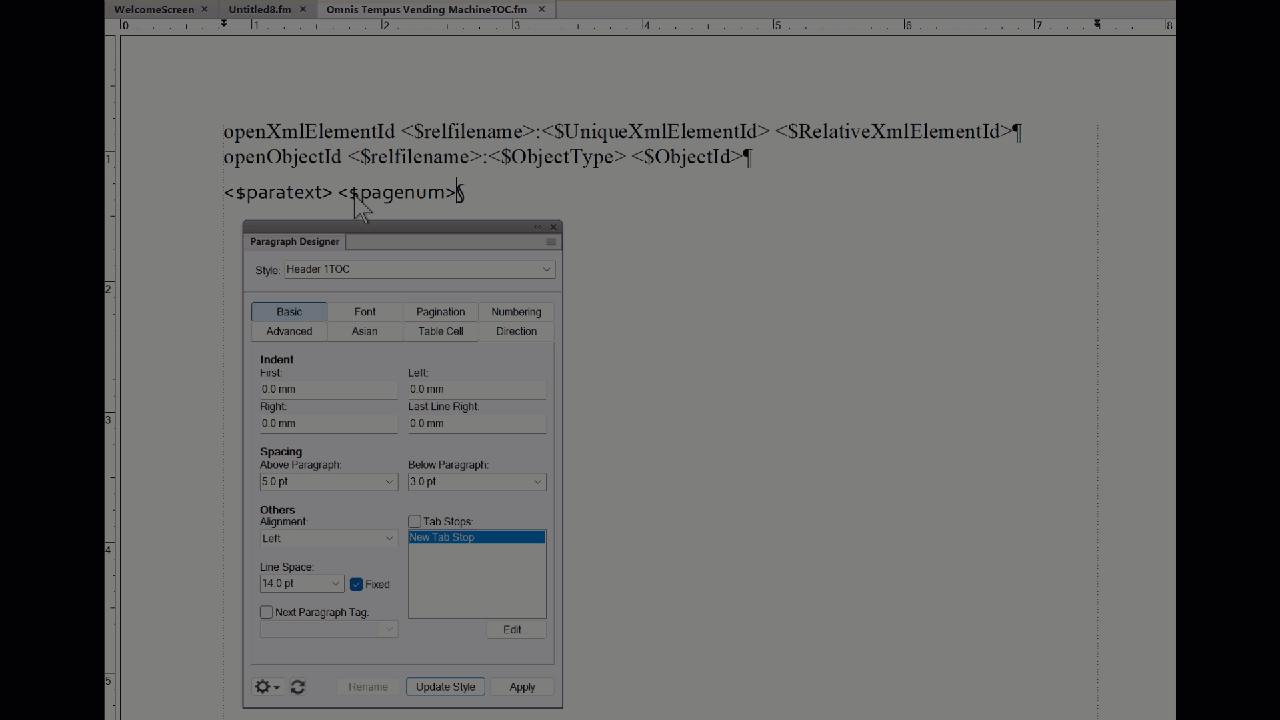Screen dimensions: 1280x720
Task: Close the Untitled8.fm document tab
Action: pos(303,9)
